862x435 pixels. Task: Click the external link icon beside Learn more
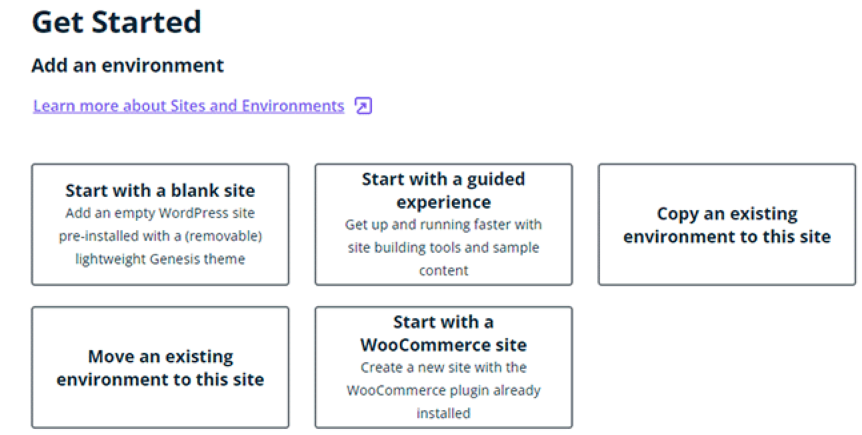tap(364, 106)
